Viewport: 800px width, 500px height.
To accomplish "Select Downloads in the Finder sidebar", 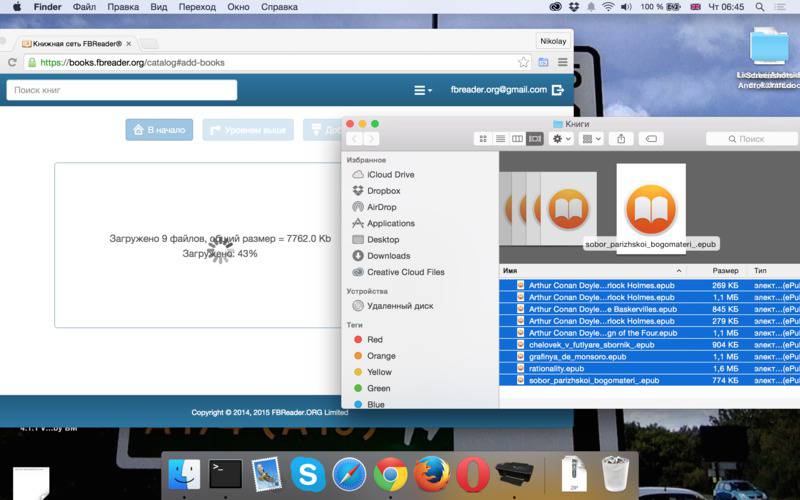I will click(x=388, y=256).
